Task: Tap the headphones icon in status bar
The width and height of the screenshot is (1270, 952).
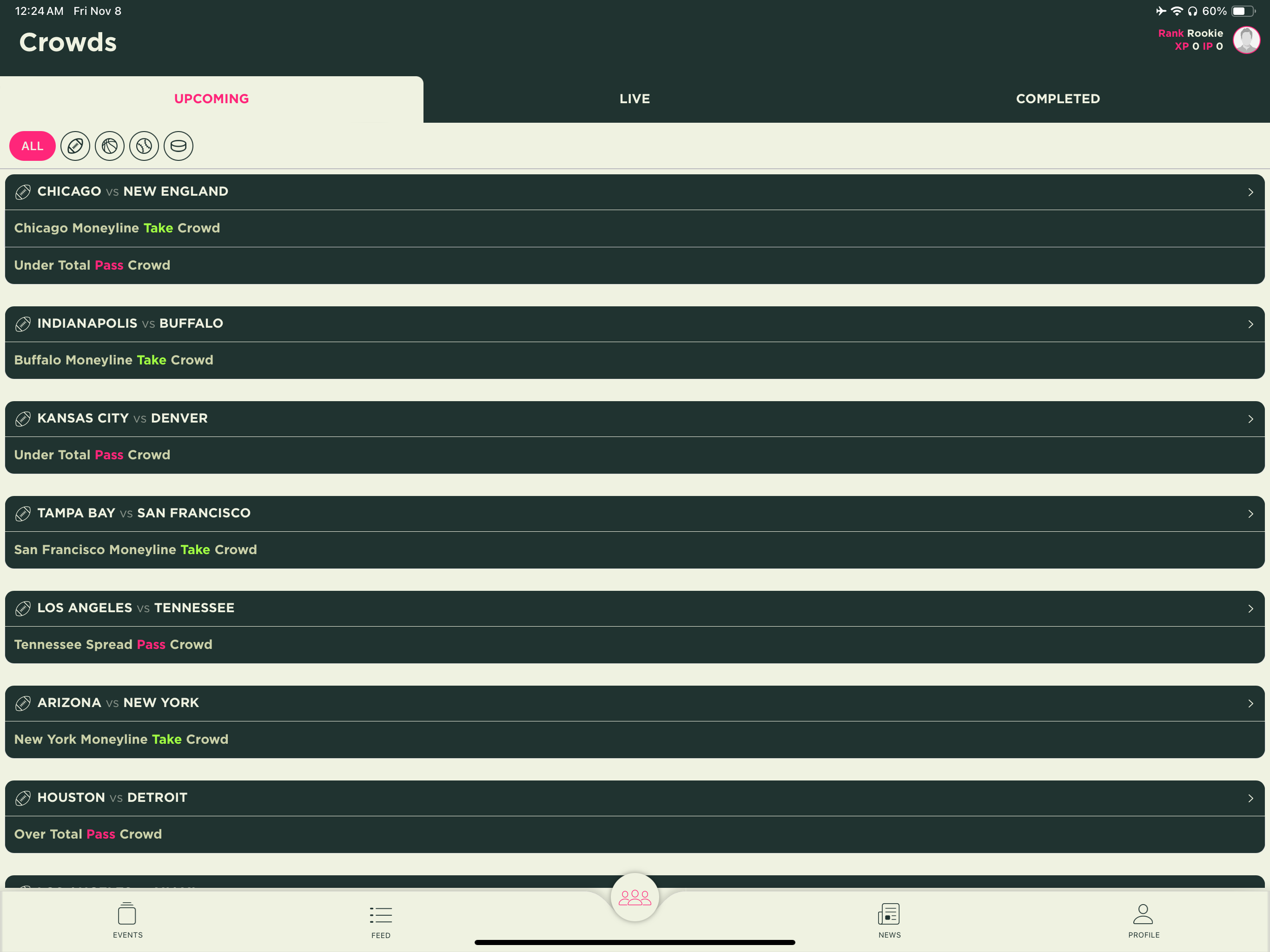Action: tap(1192, 11)
